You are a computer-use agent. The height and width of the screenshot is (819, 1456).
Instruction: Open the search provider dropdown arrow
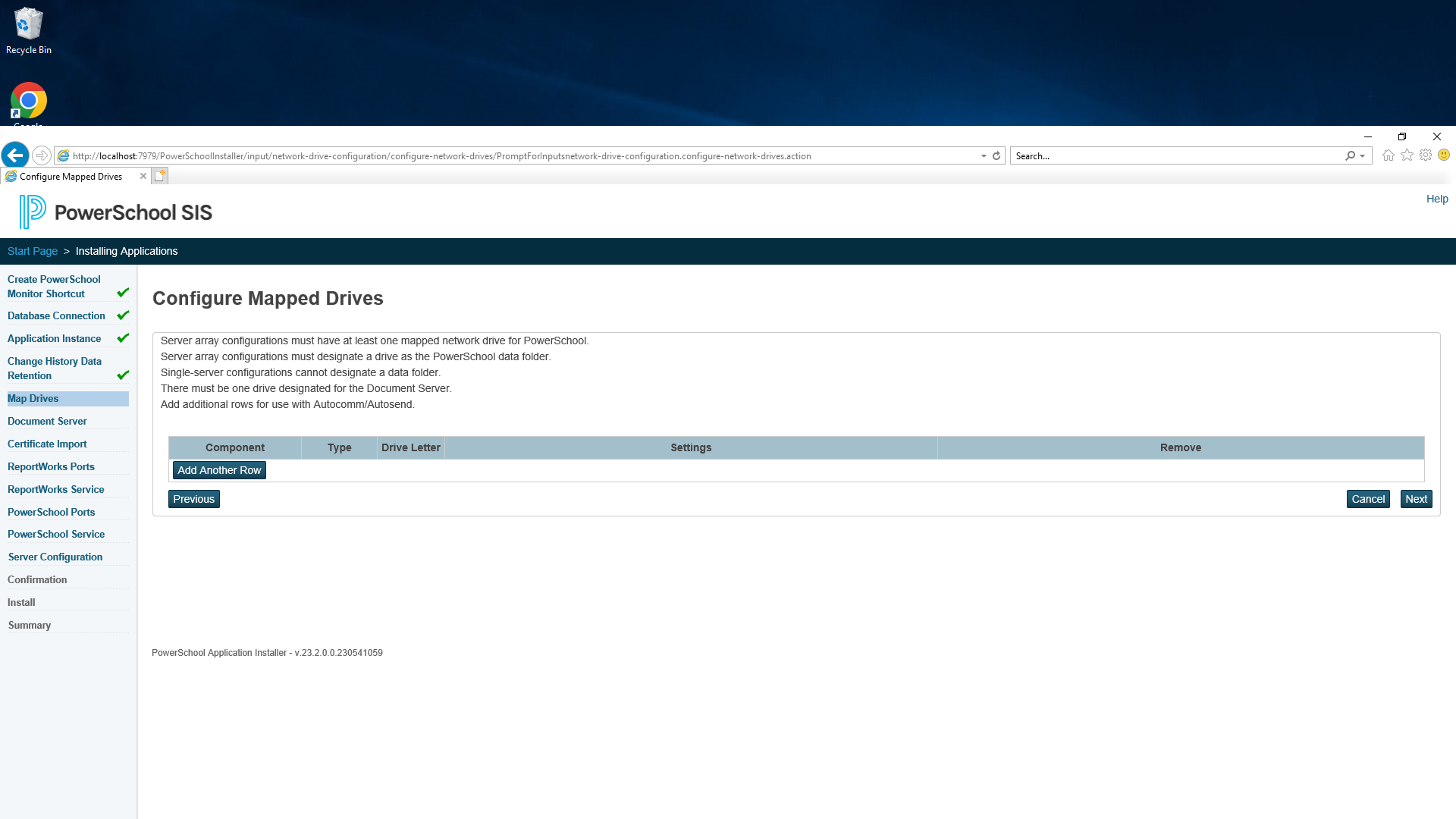click(x=1363, y=155)
